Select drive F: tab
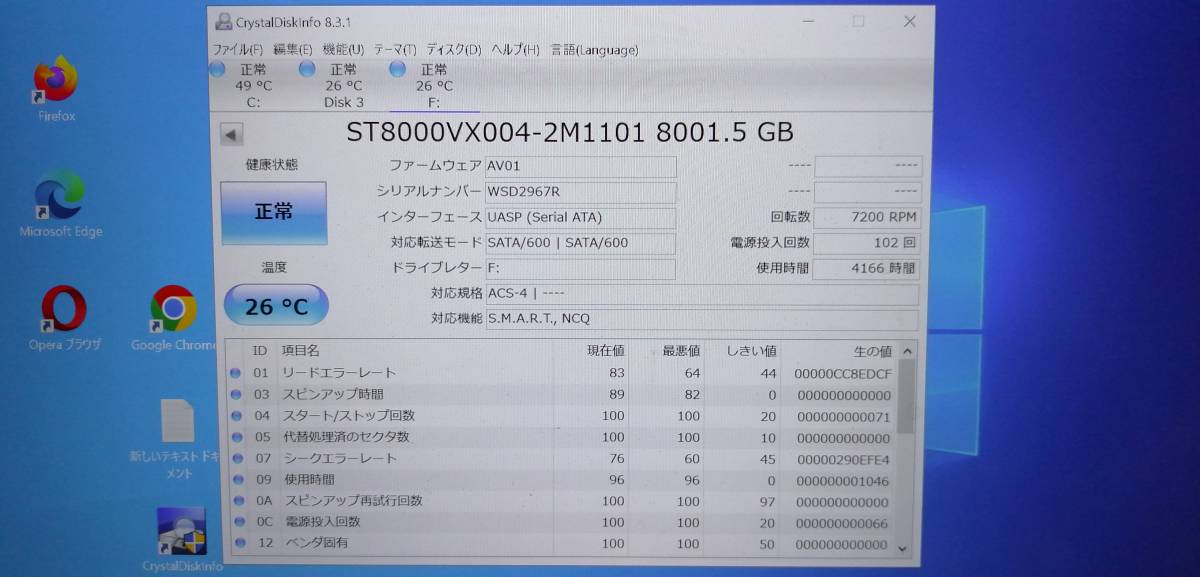The width and height of the screenshot is (1200, 577). point(432,85)
